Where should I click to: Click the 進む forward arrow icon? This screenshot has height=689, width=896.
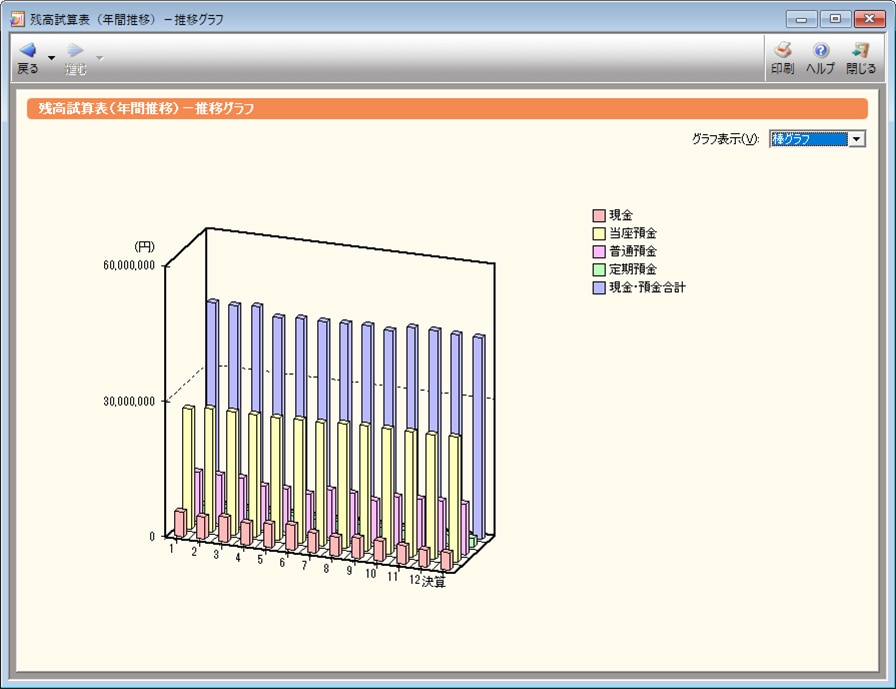tap(76, 51)
